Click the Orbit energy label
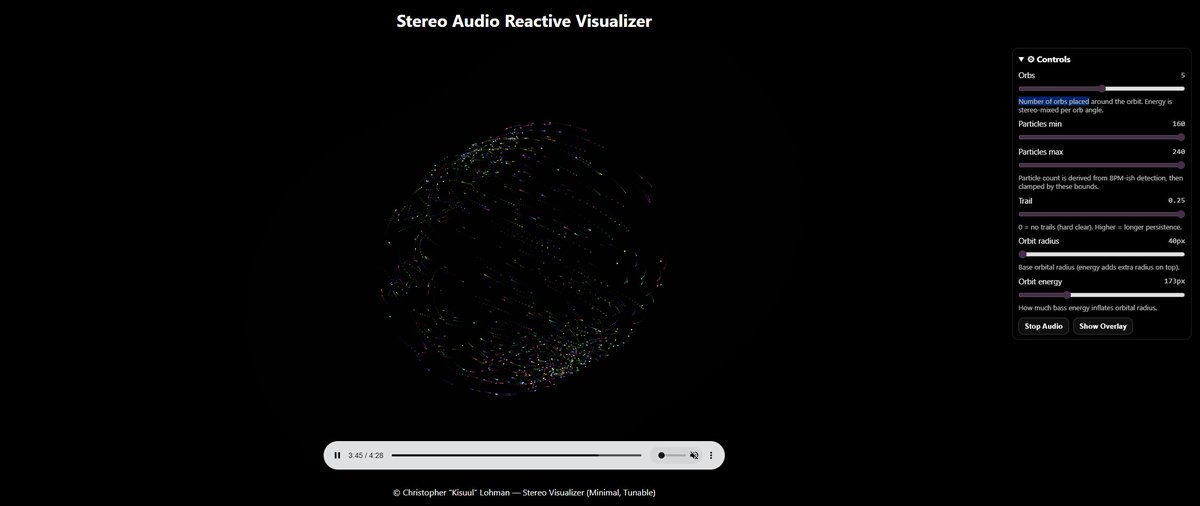Image resolution: width=1200 pixels, height=506 pixels. [1040, 281]
